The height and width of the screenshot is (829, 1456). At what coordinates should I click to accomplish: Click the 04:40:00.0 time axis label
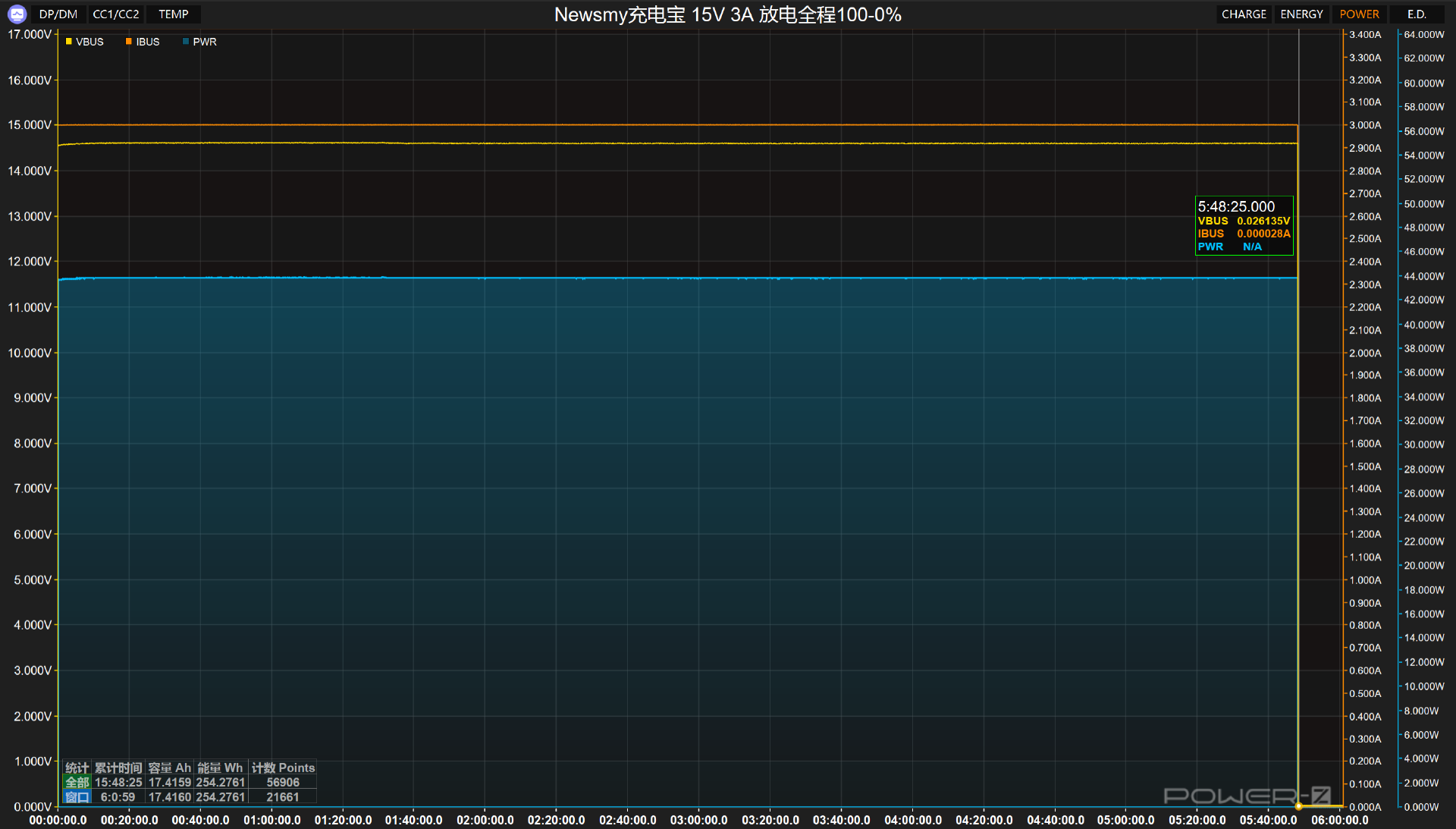click(1055, 820)
